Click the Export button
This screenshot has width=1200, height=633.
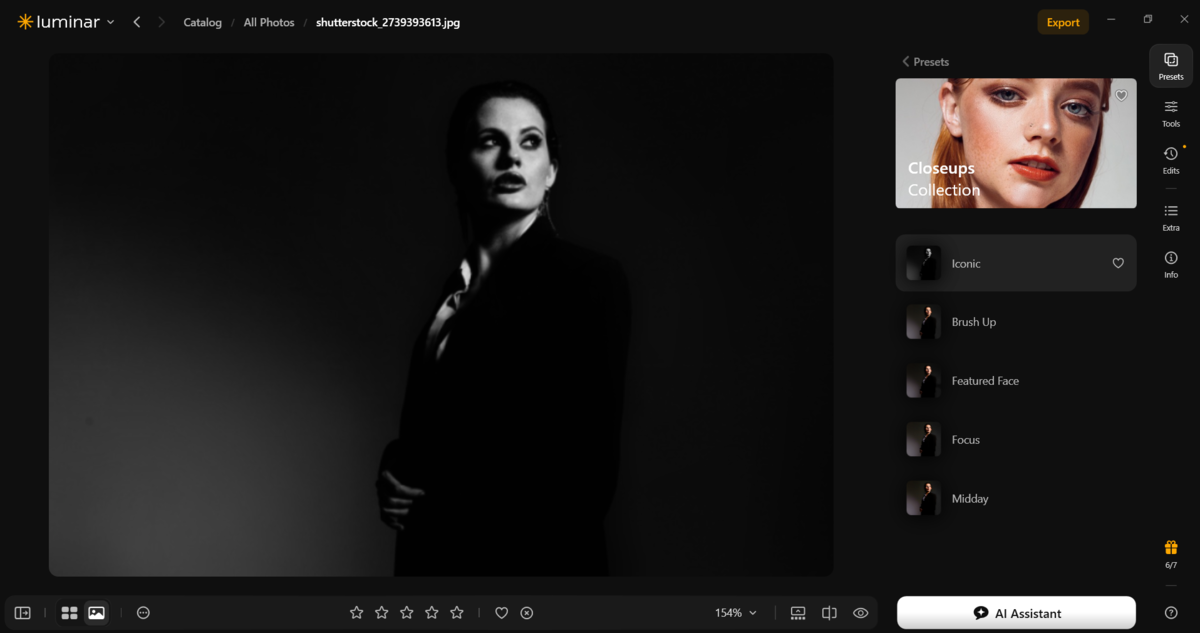1063,22
